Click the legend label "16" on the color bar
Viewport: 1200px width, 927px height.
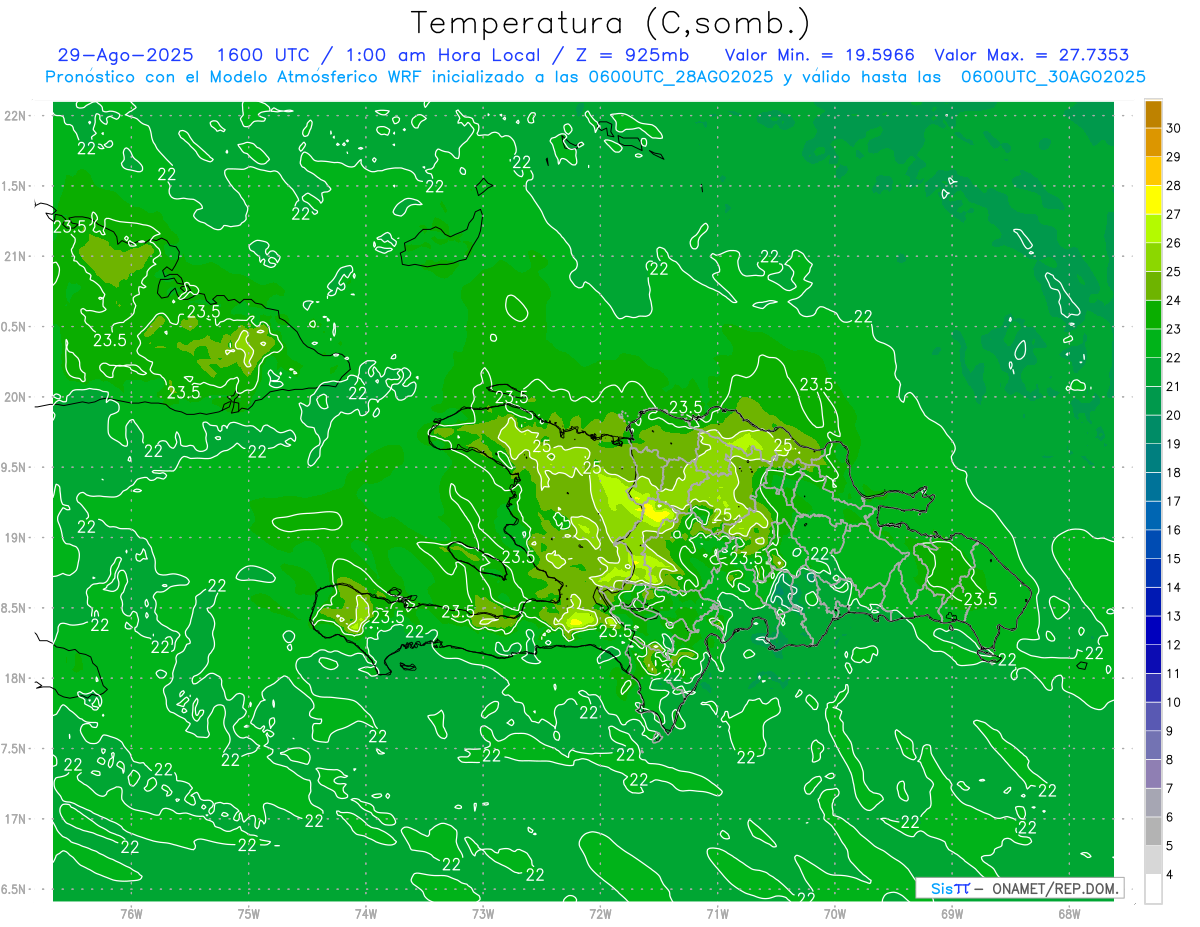click(x=1173, y=530)
